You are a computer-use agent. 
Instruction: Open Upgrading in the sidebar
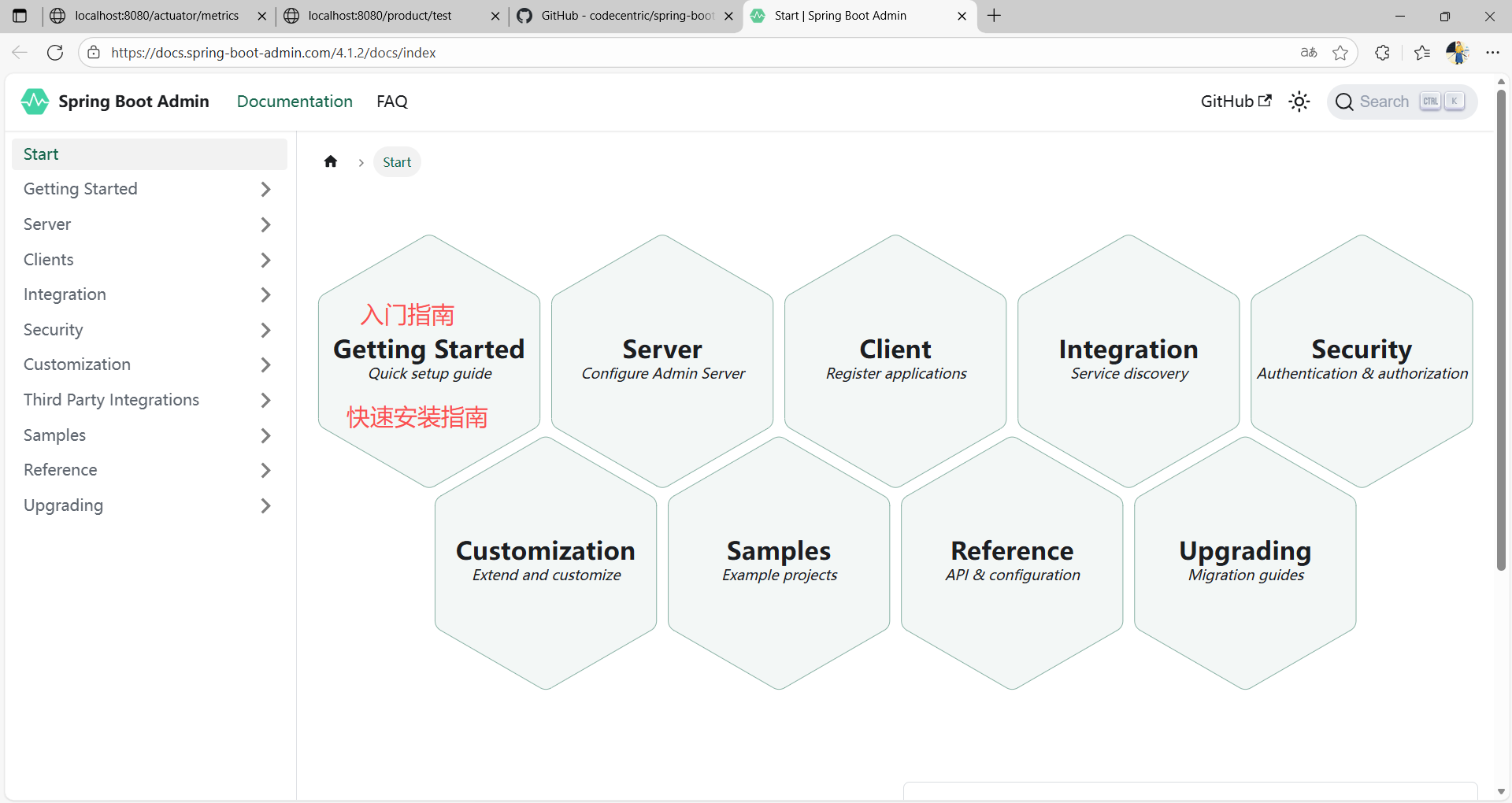click(x=63, y=505)
